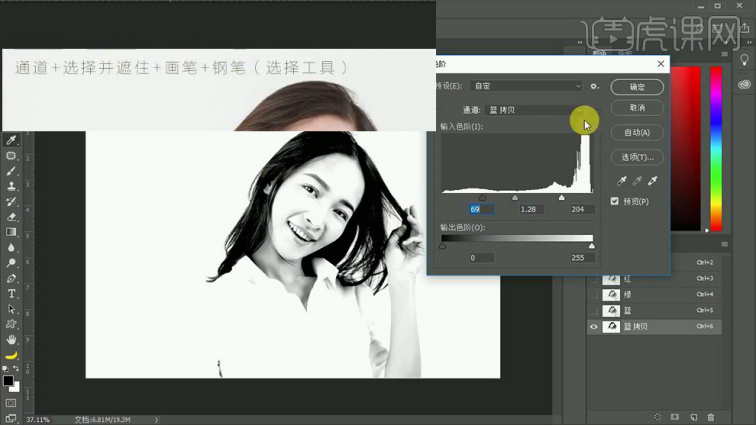756x426 pixels.
Task: Load channel as selection icon
Action: coord(658,417)
